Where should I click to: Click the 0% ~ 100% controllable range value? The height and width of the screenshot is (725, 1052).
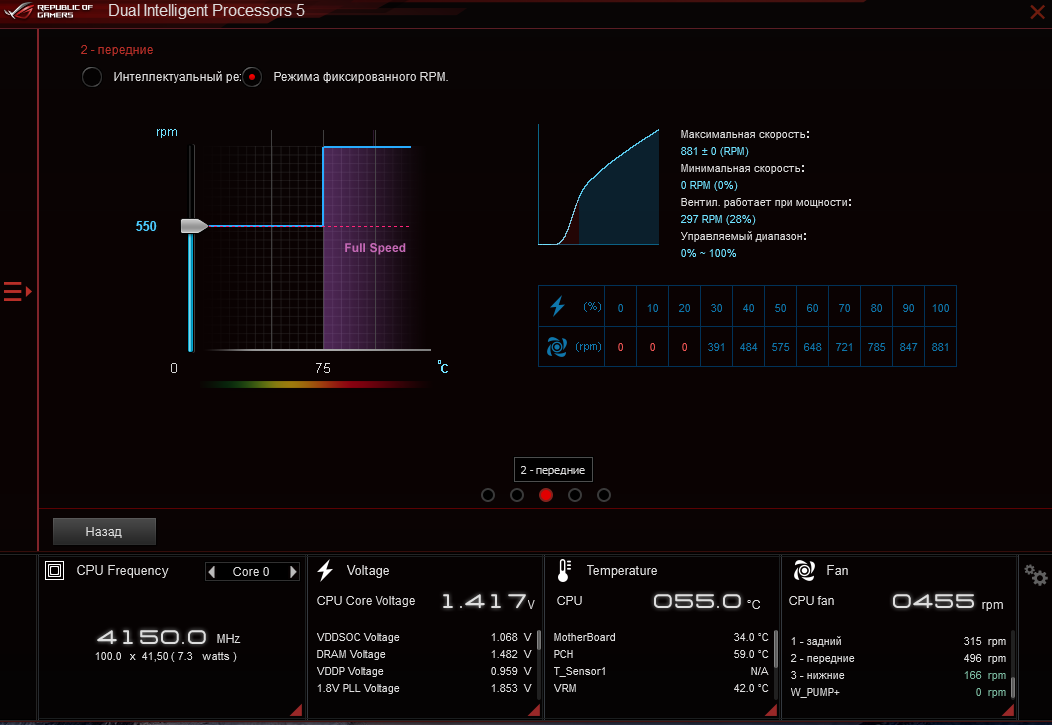coord(708,254)
